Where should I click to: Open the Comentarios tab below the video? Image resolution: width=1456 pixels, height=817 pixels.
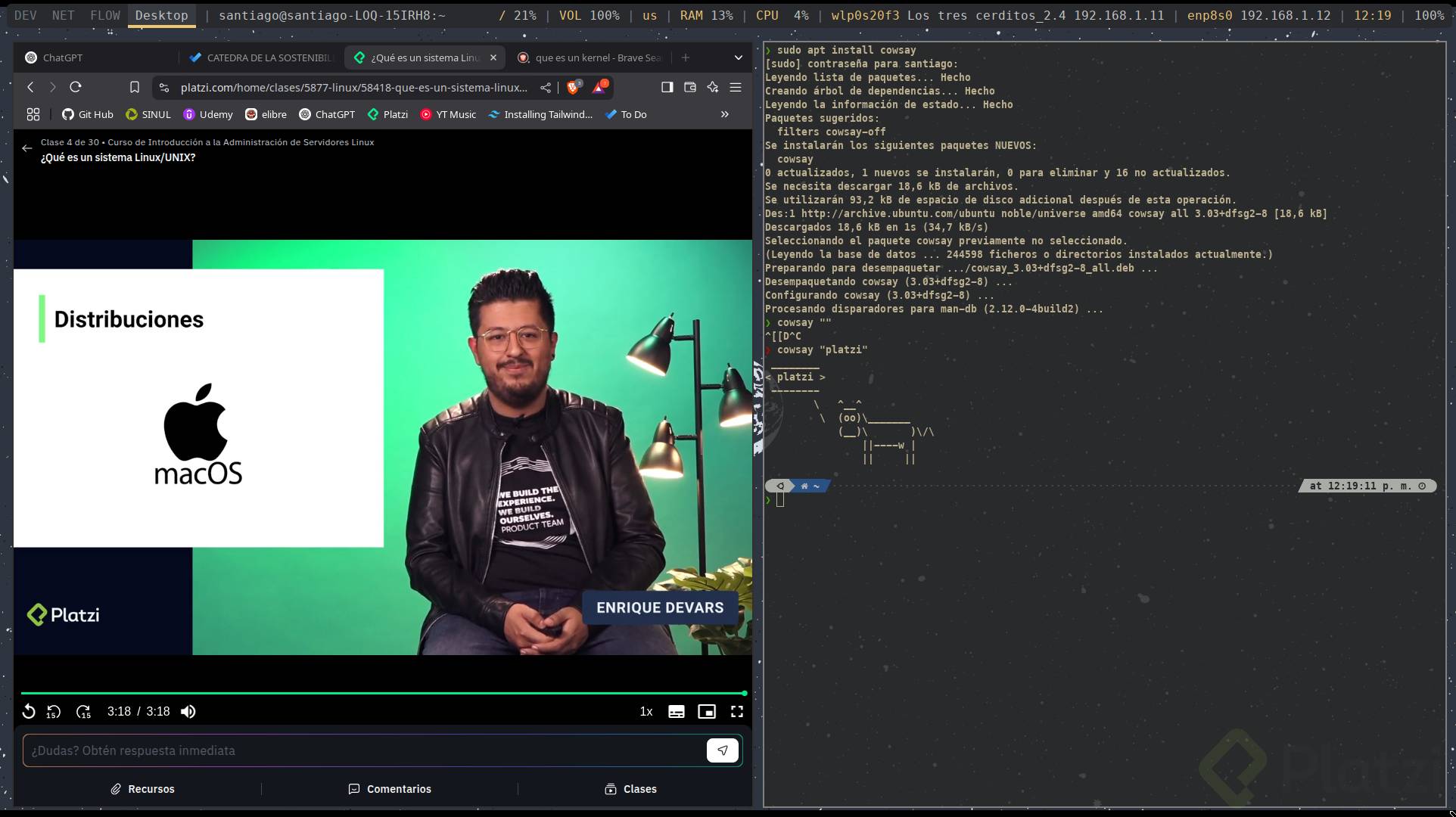(390, 789)
